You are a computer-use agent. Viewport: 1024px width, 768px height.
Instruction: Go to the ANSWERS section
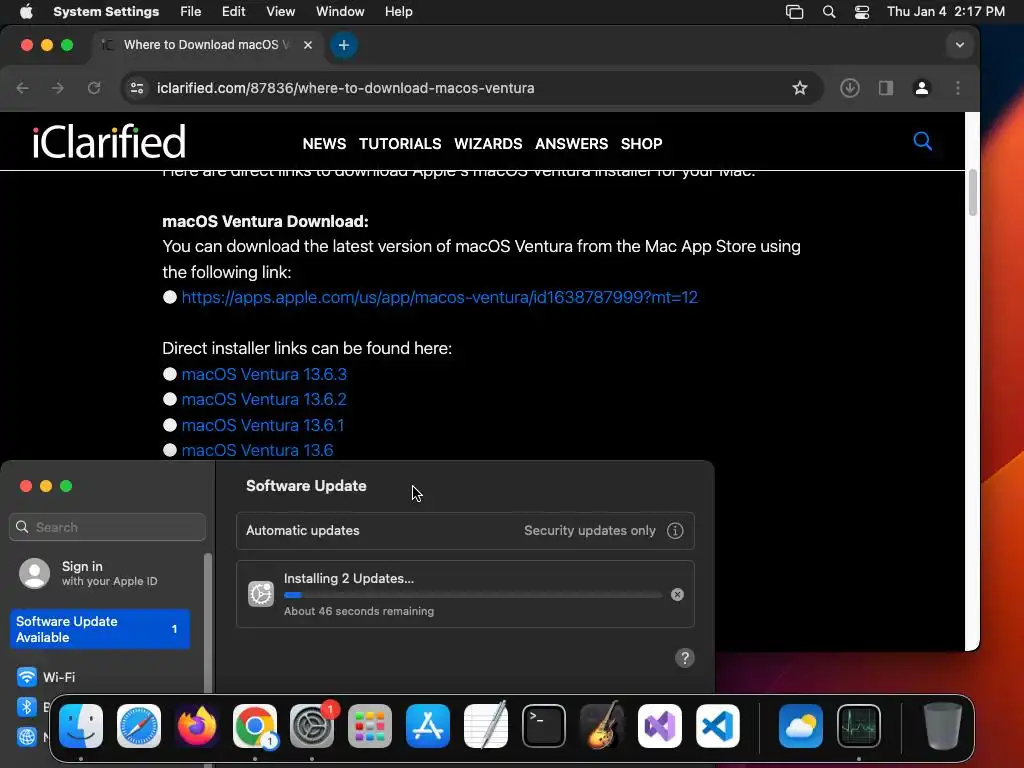point(571,144)
